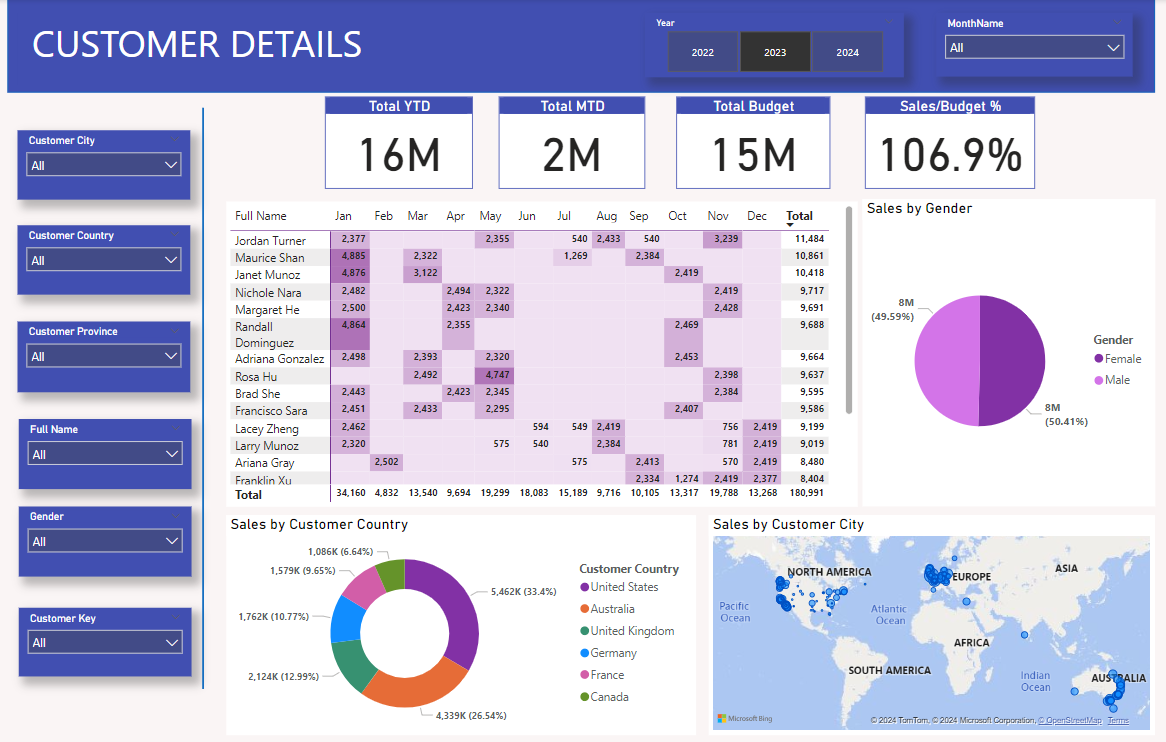Click the Canada legend marker in country chart

[584, 697]
